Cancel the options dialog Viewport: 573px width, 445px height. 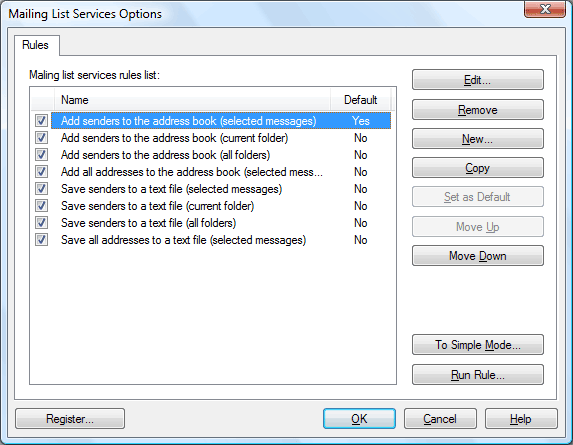click(440, 419)
